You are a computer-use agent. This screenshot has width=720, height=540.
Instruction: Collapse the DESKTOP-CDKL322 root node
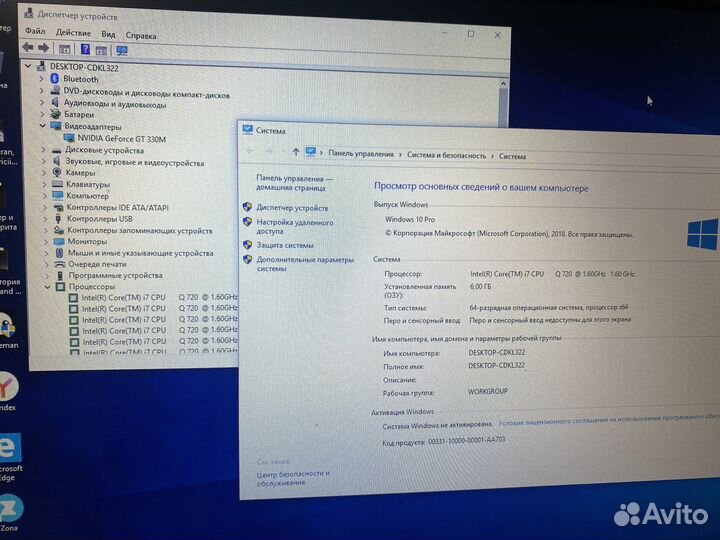pos(28,66)
